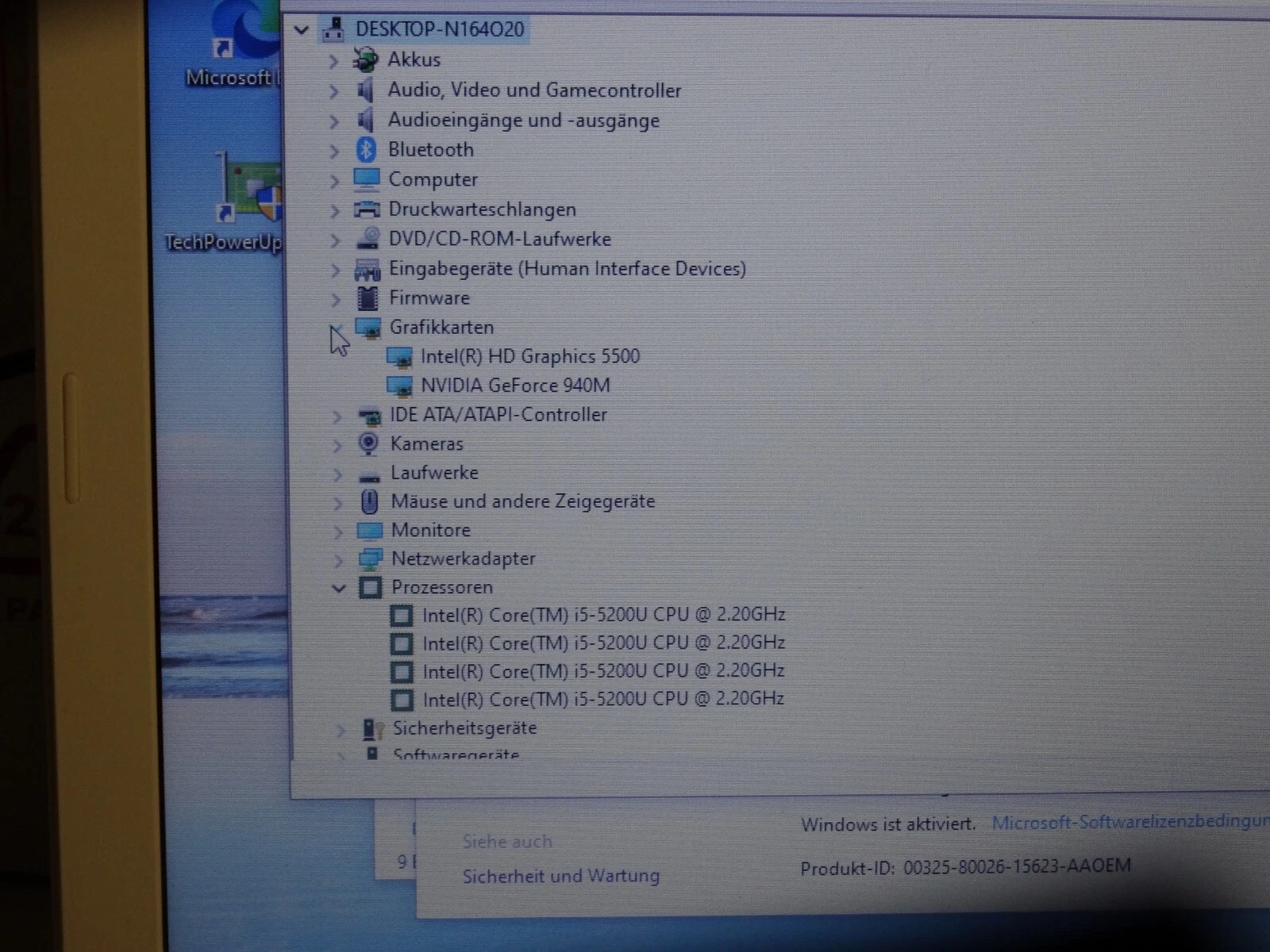
Task: Click the Windows ist aktiviert text
Action: point(888,824)
